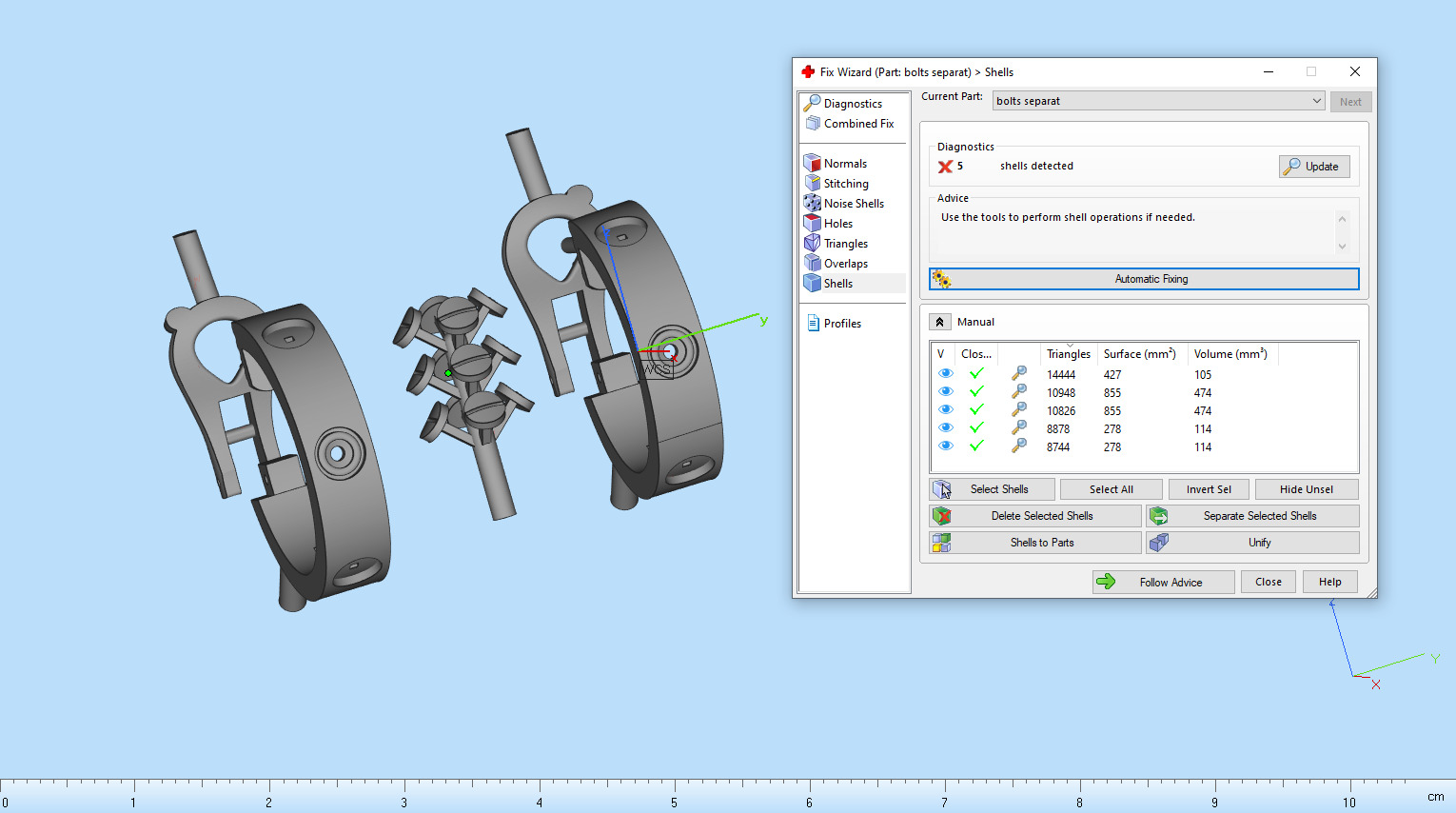Click the surface value 427
The image size is (1456, 813).
[x=1112, y=375]
